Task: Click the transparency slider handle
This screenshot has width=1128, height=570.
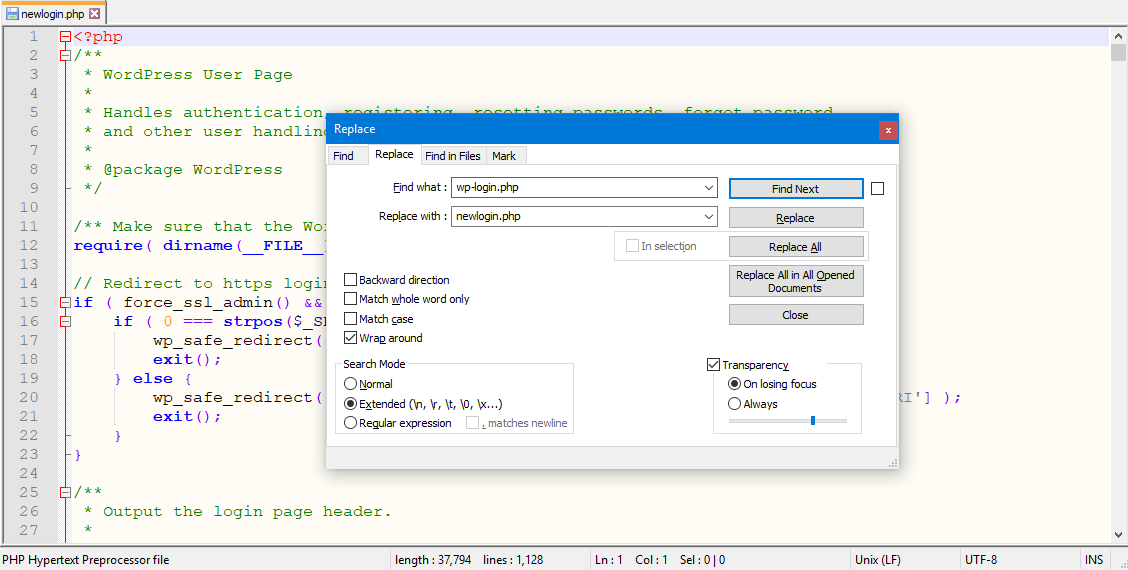Action: (x=813, y=420)
